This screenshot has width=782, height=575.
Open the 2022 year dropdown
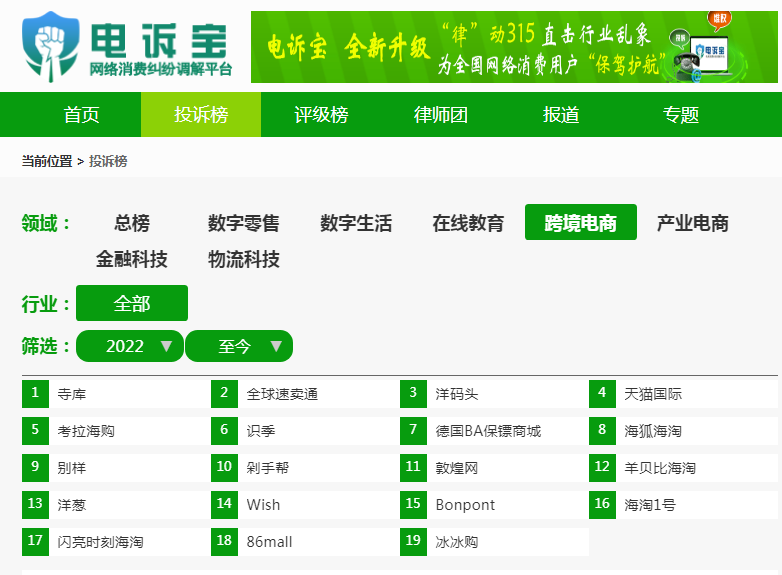pos(130,346)
